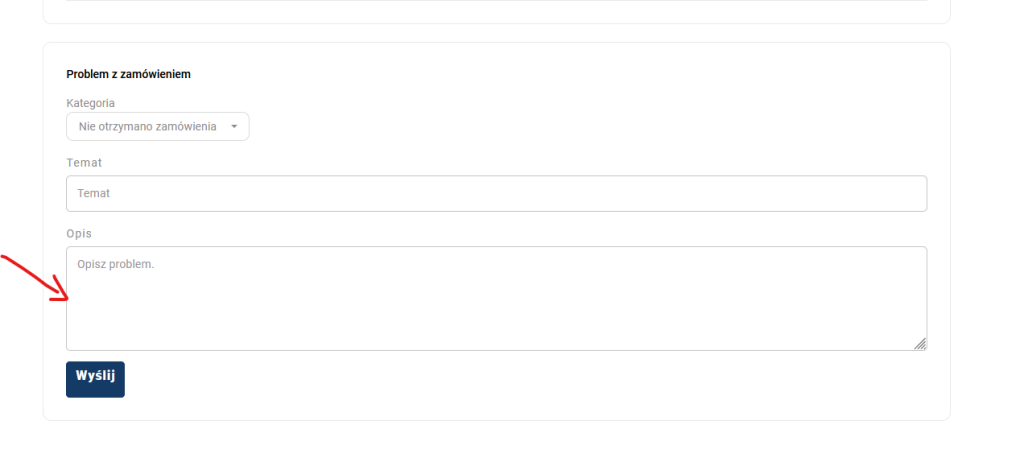The height and width of the screenshot is (454, 1024).
Task: Click the red arrow's pointed head
Action: tap(63, 296)
